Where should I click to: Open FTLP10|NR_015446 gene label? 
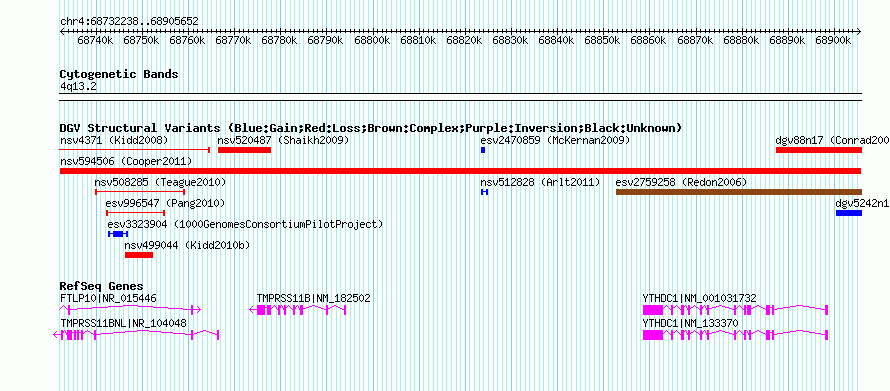click(108, 298)
